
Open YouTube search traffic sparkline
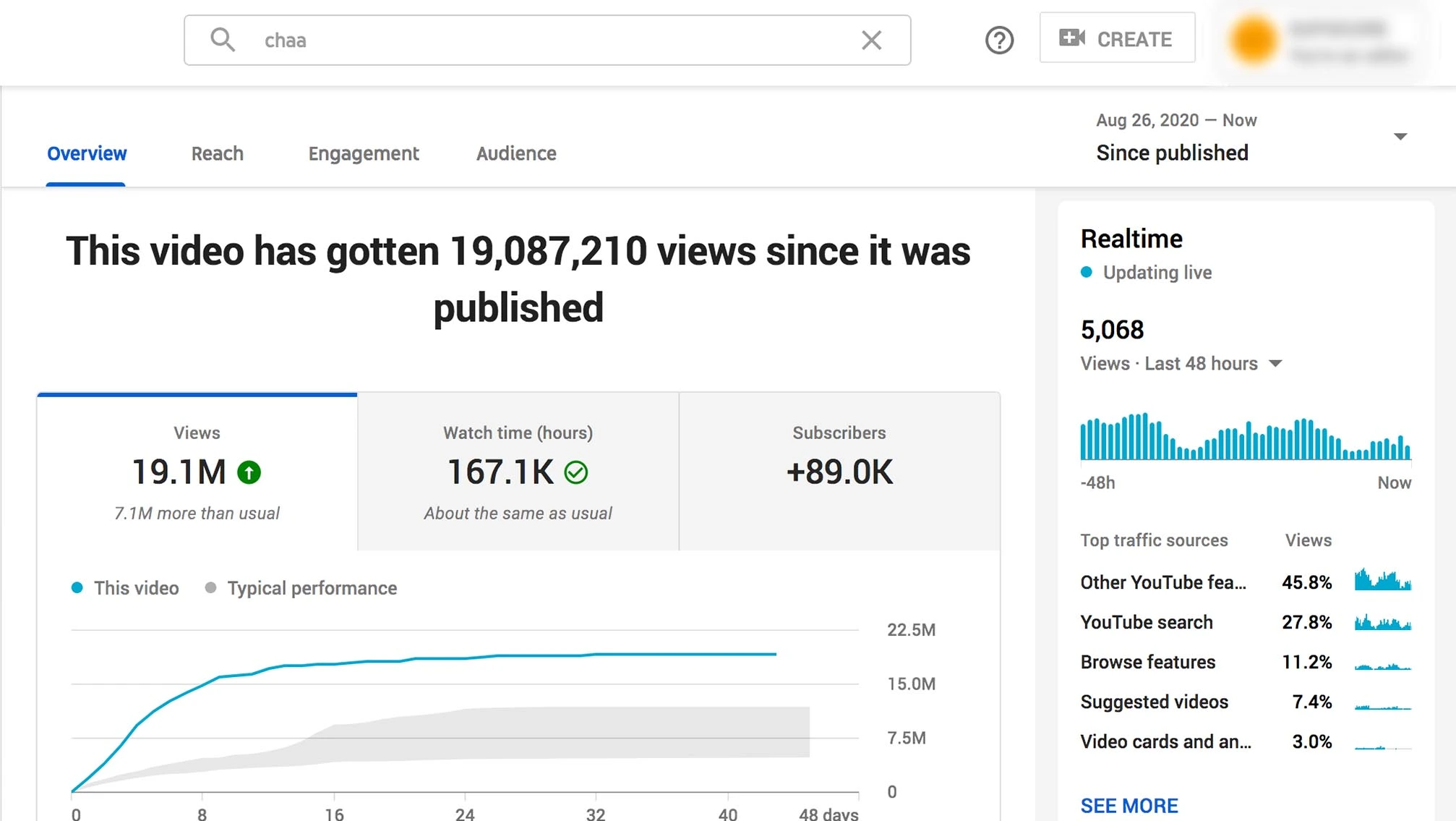click(1382, 622)
